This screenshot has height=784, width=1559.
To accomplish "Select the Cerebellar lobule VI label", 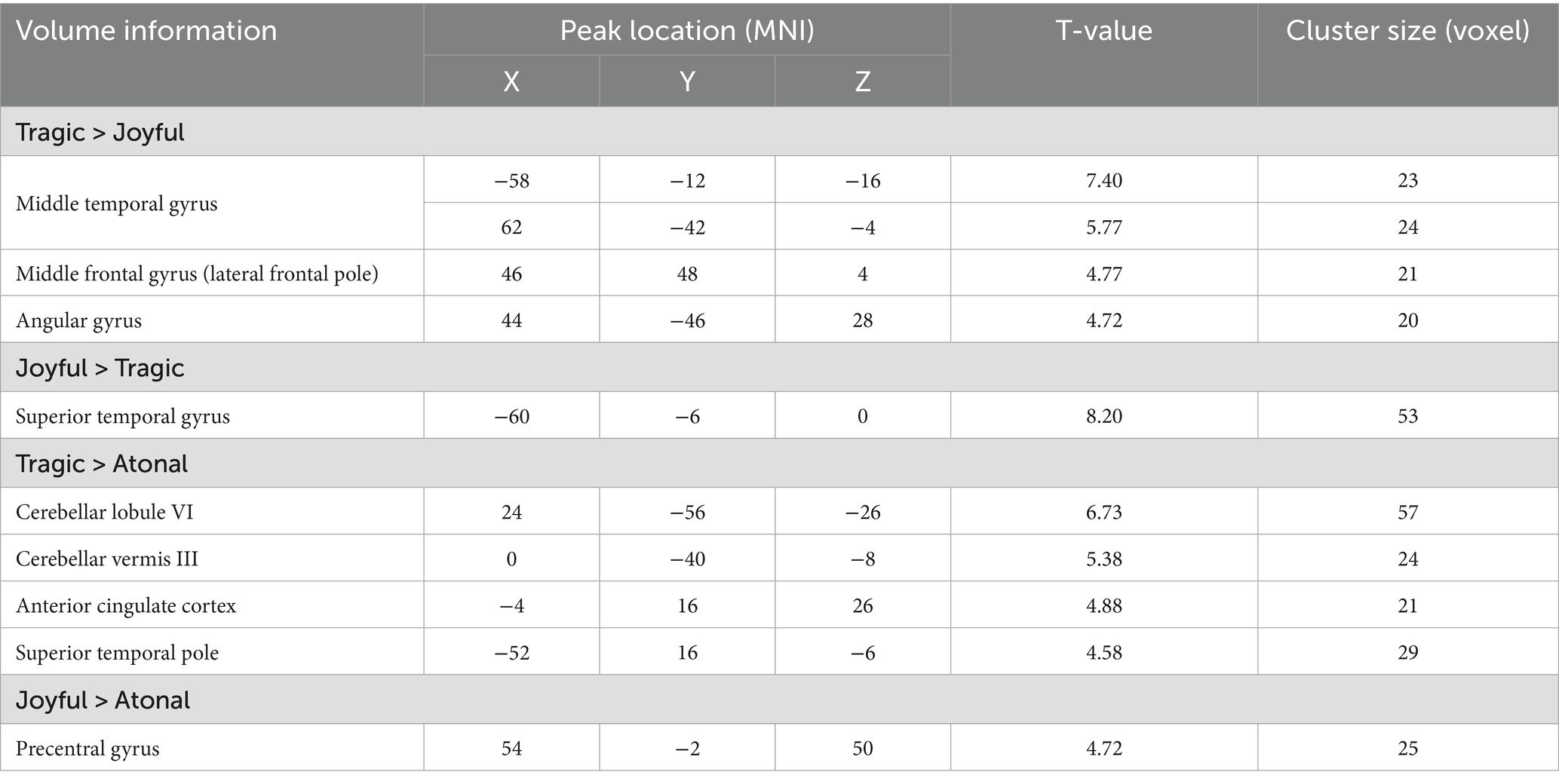I will (x=105, y=512).
